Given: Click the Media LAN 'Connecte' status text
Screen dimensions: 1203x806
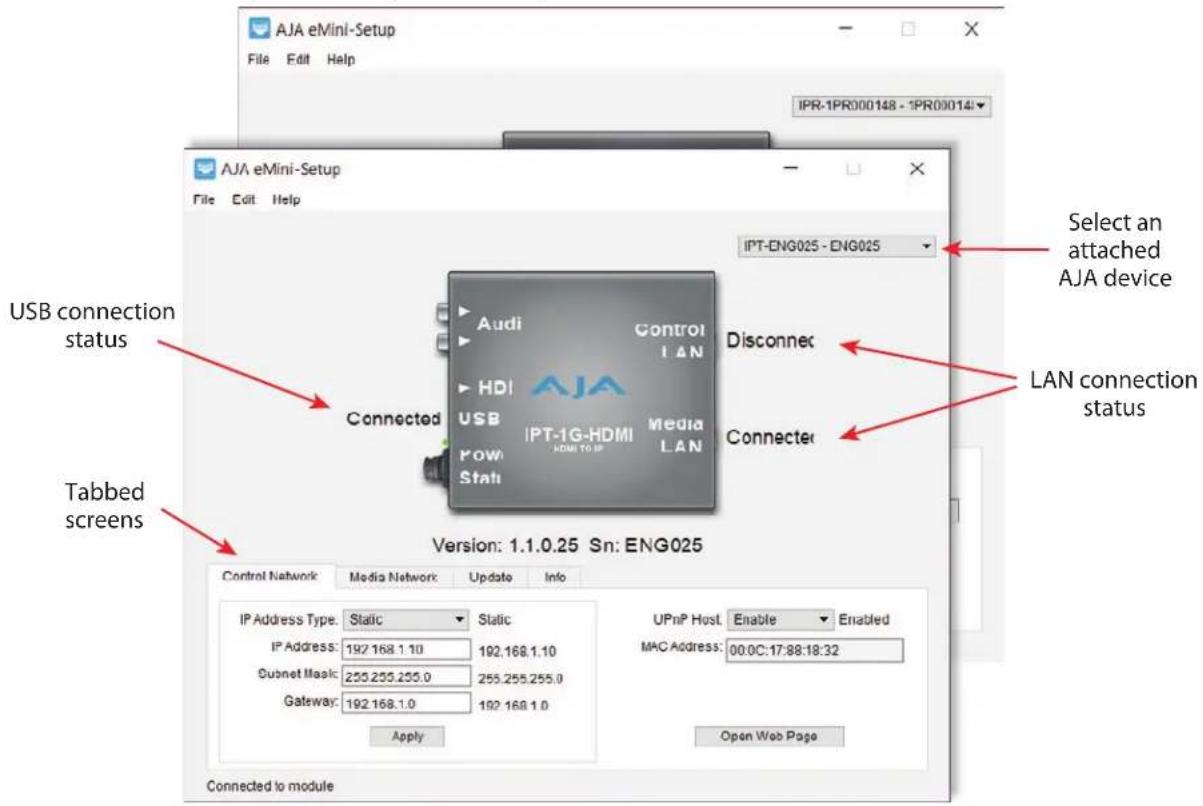Looking at the screenshot, I should click(770, 438).
